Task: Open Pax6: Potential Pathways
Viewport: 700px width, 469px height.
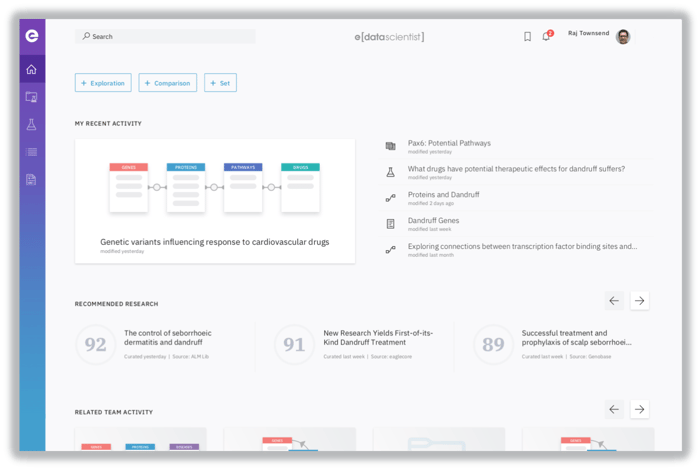Action: (449, 143)
